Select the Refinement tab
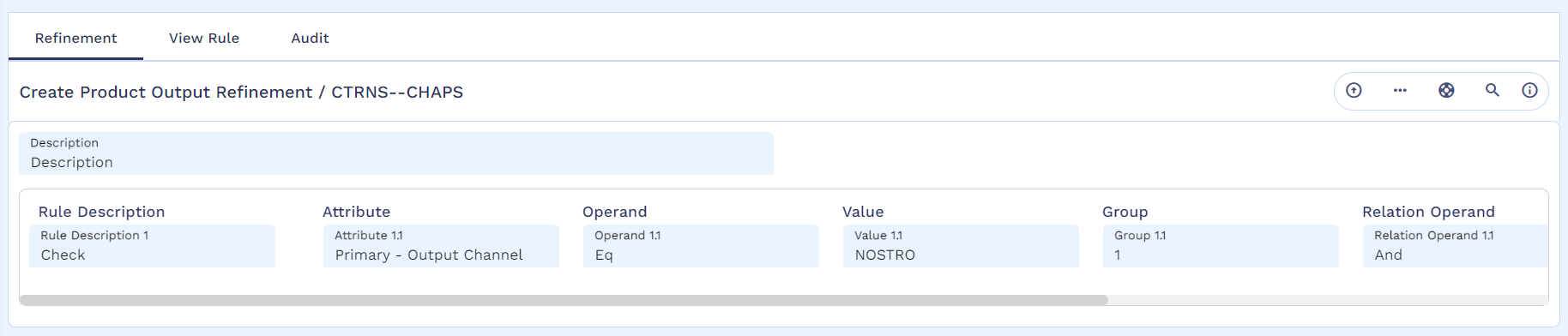The height and width of the screenshot is (336, 1568). (75, 38)
